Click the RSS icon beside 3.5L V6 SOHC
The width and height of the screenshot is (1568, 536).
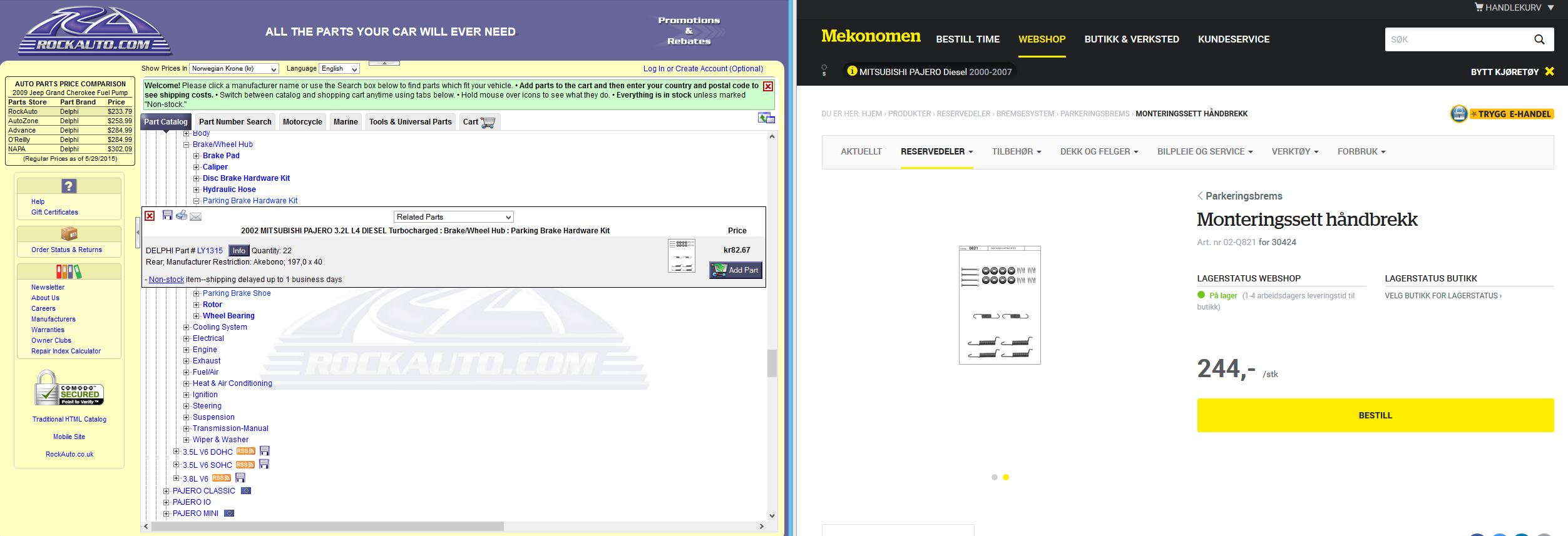click(x=245, y=465)
